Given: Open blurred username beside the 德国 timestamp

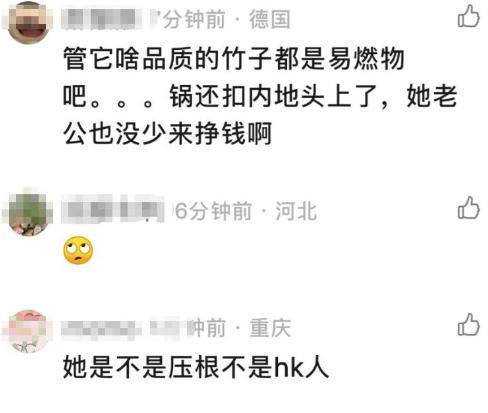Looking at the screenshot, I should tap(107, 19).
